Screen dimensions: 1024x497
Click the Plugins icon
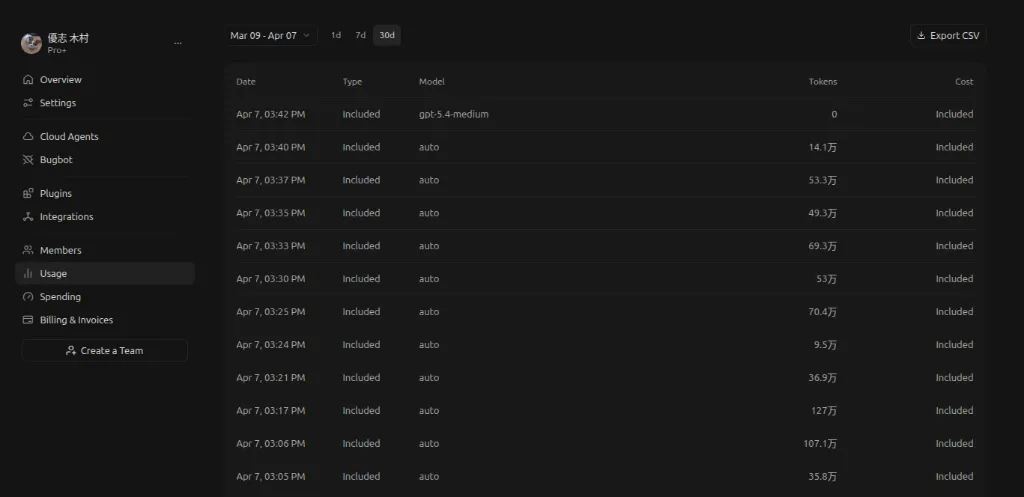(28, 194)
